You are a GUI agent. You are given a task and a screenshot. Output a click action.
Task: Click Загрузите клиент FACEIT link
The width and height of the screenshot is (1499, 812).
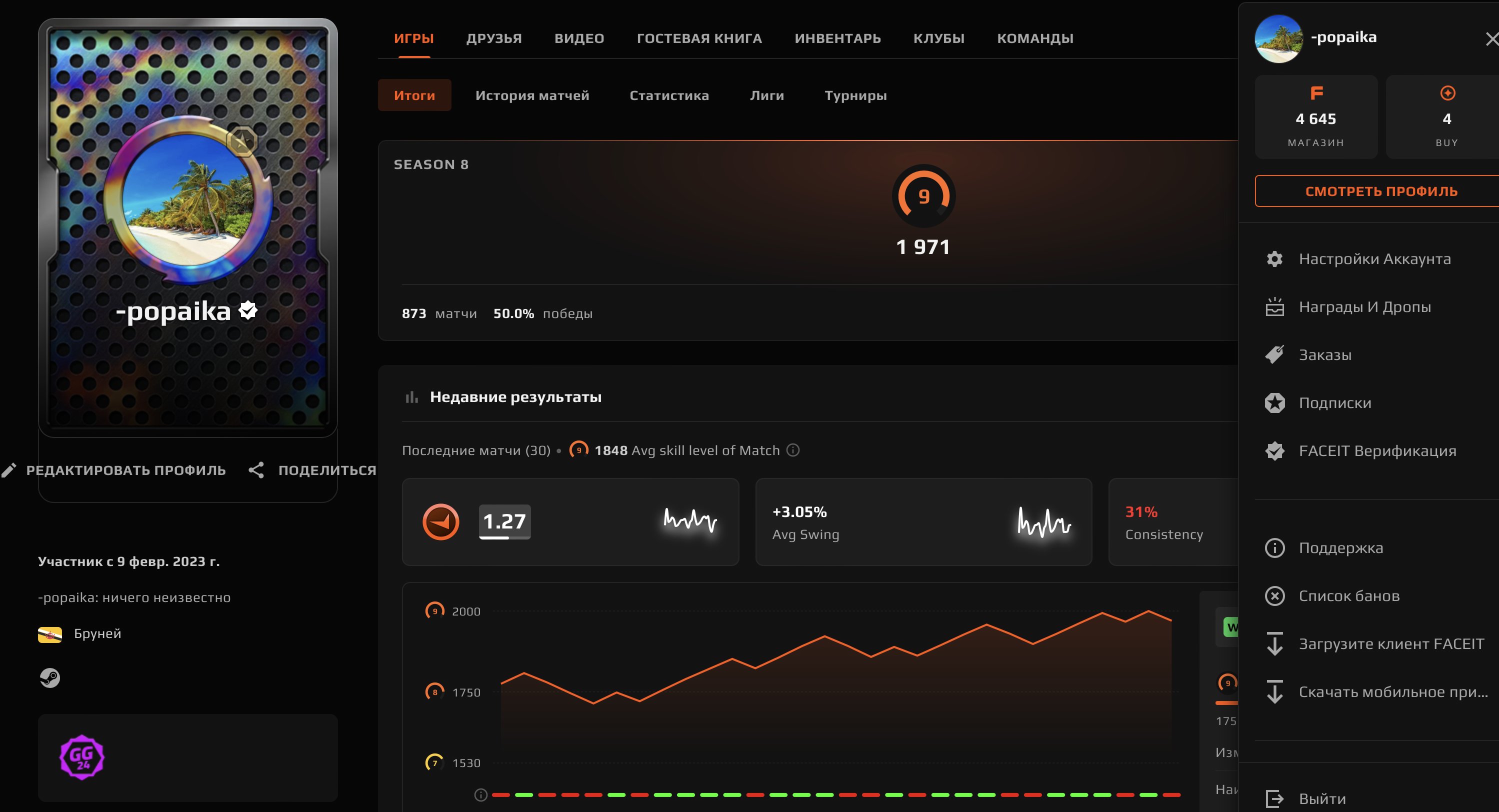tap(1374, 644)
